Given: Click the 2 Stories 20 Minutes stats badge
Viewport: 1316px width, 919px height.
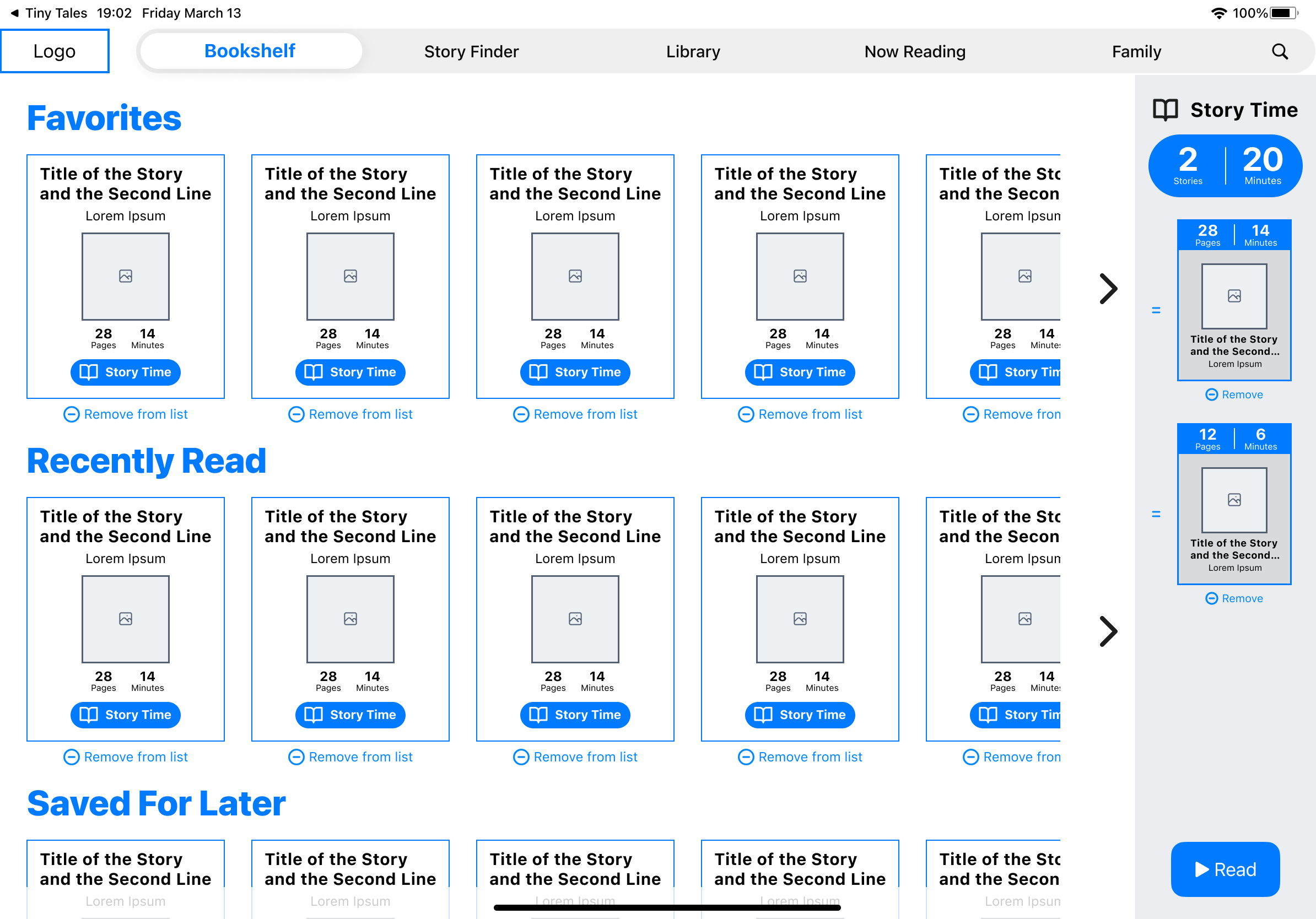Looking at the screenshot, I should pyautogui.click(x=1226, y=166).
